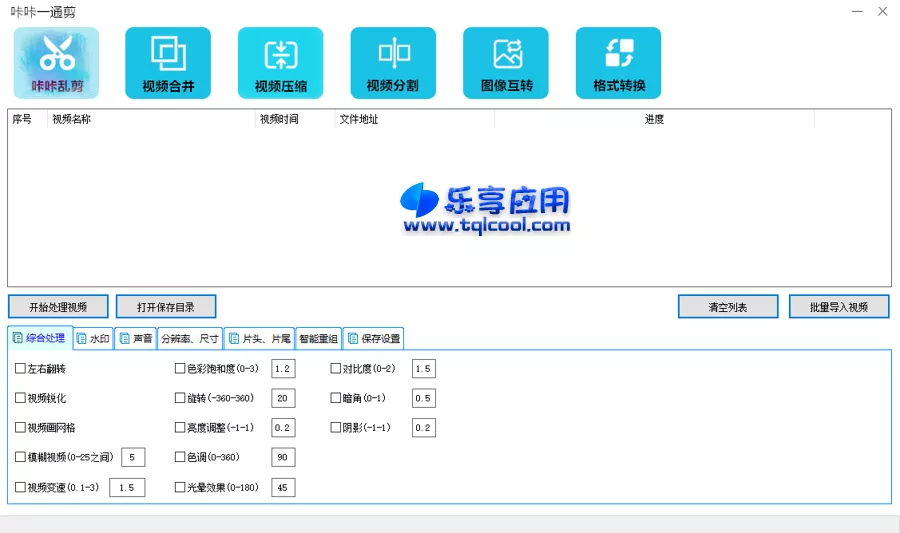Open the 视频合并 video merge tool

tap(168, 63)
